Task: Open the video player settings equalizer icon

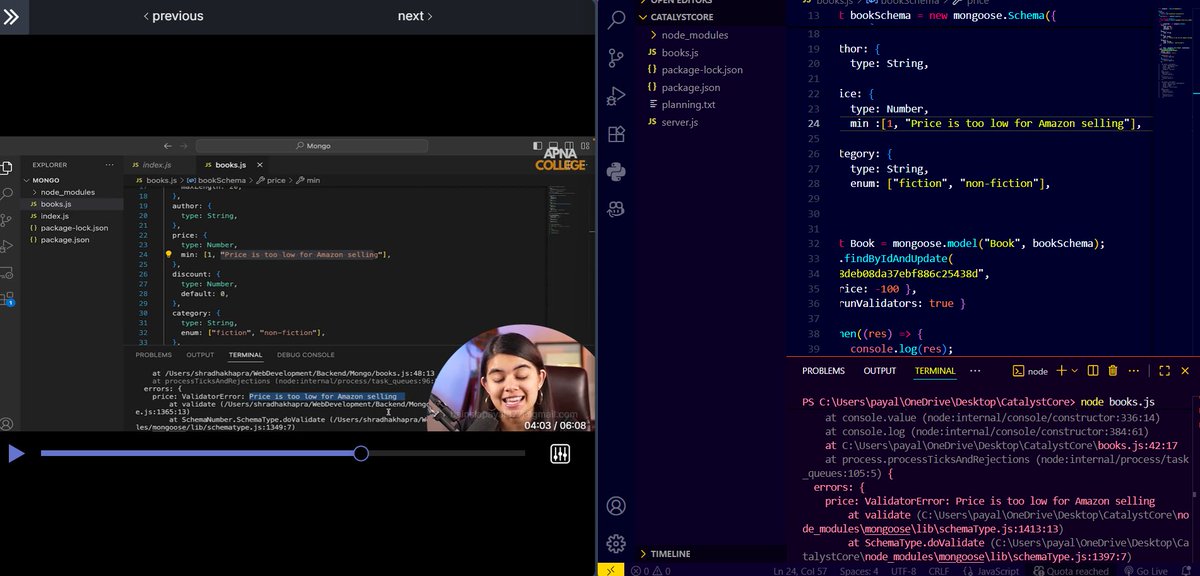Action: [560, 454]
